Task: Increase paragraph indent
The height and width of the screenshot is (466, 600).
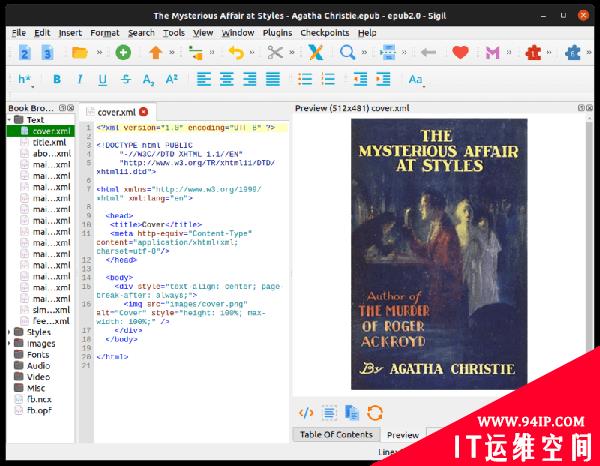Action: point(383,79)
